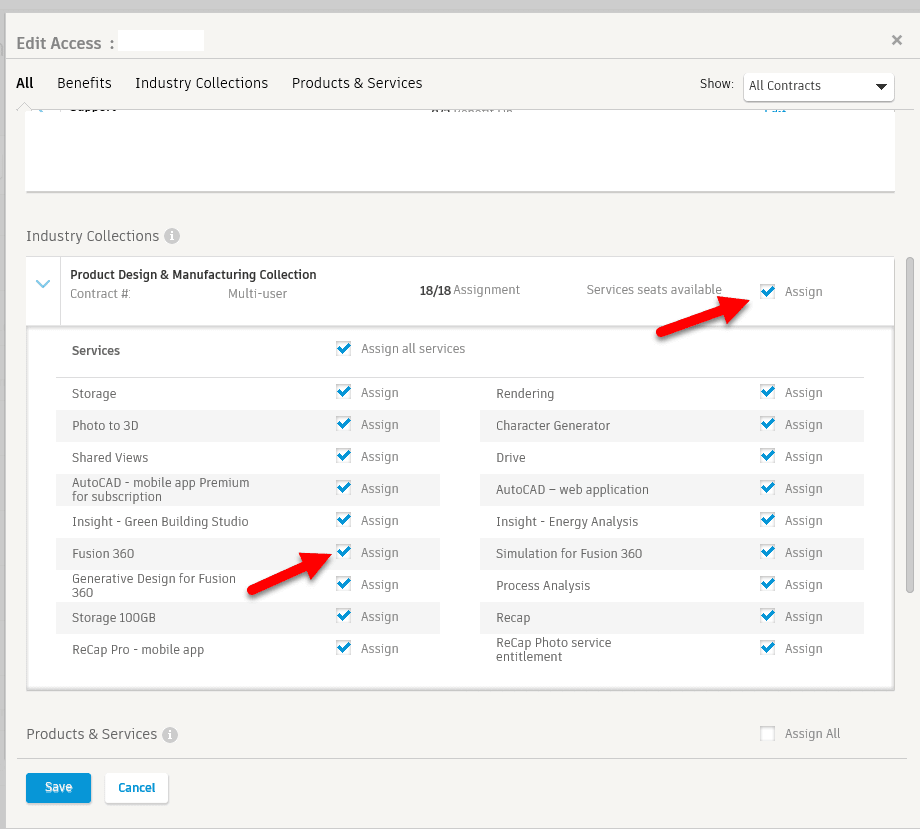
Task: Switch to the All tab
Action: pos(25,83)
